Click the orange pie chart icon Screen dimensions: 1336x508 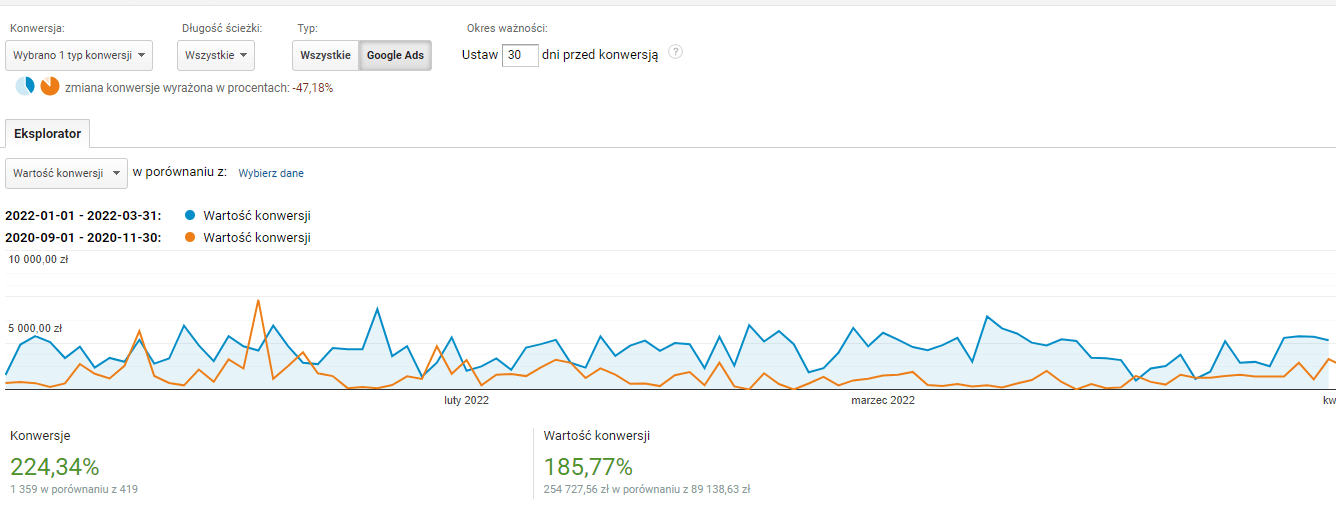(x=50, y=87)
